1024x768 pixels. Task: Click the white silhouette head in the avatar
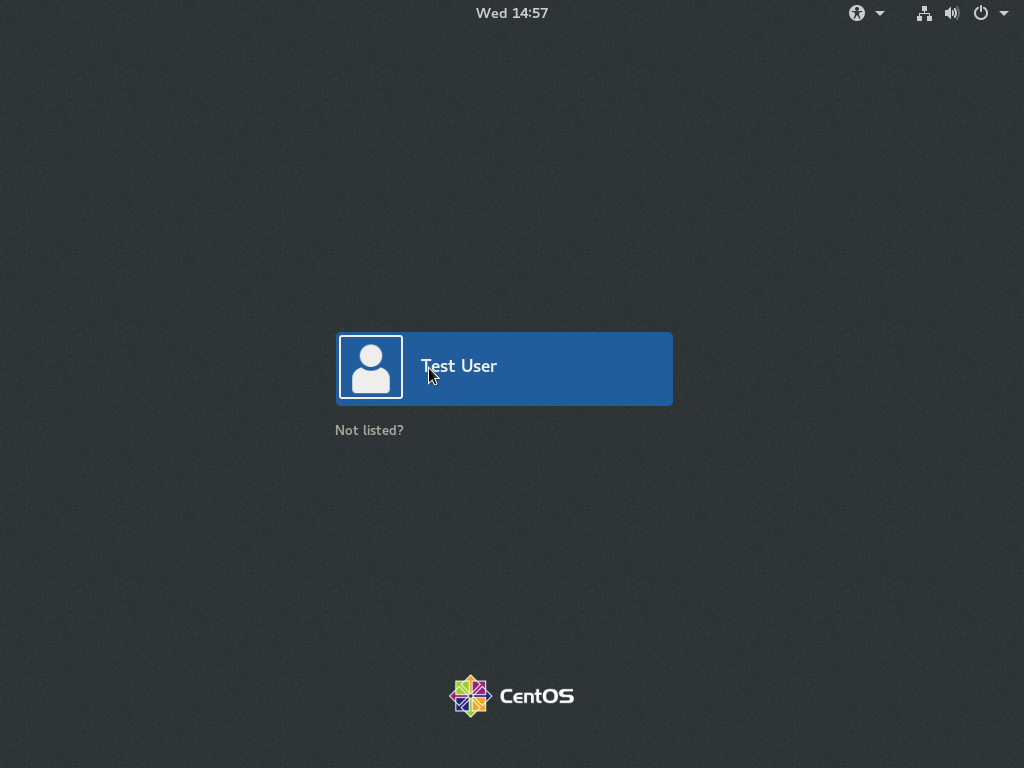[371, 356]
